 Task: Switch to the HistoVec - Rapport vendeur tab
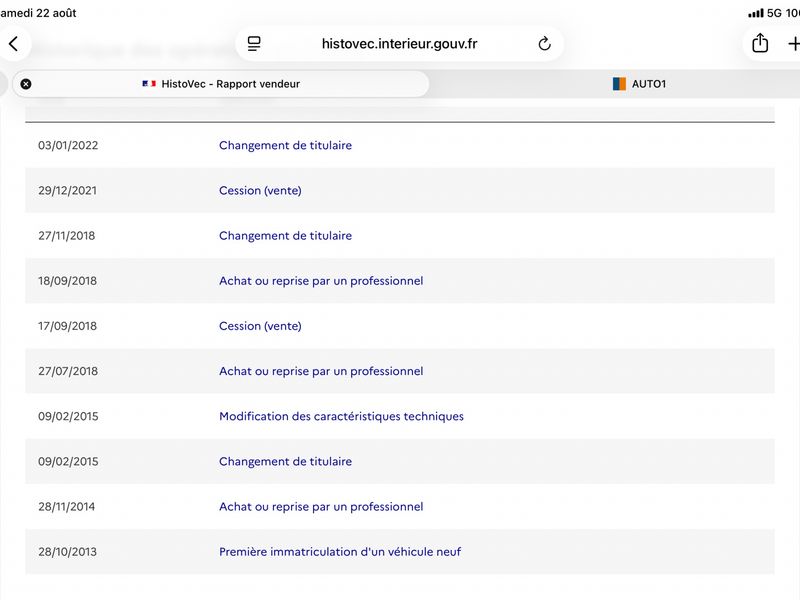(220, 84)
